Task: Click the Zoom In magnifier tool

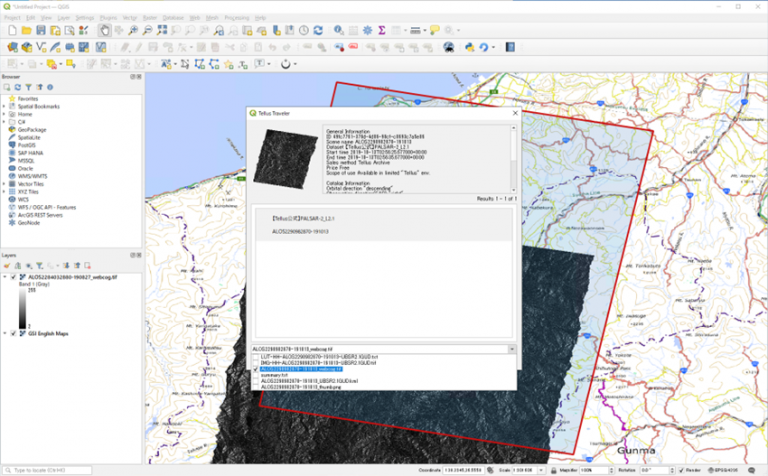Action: coord(133,30)
